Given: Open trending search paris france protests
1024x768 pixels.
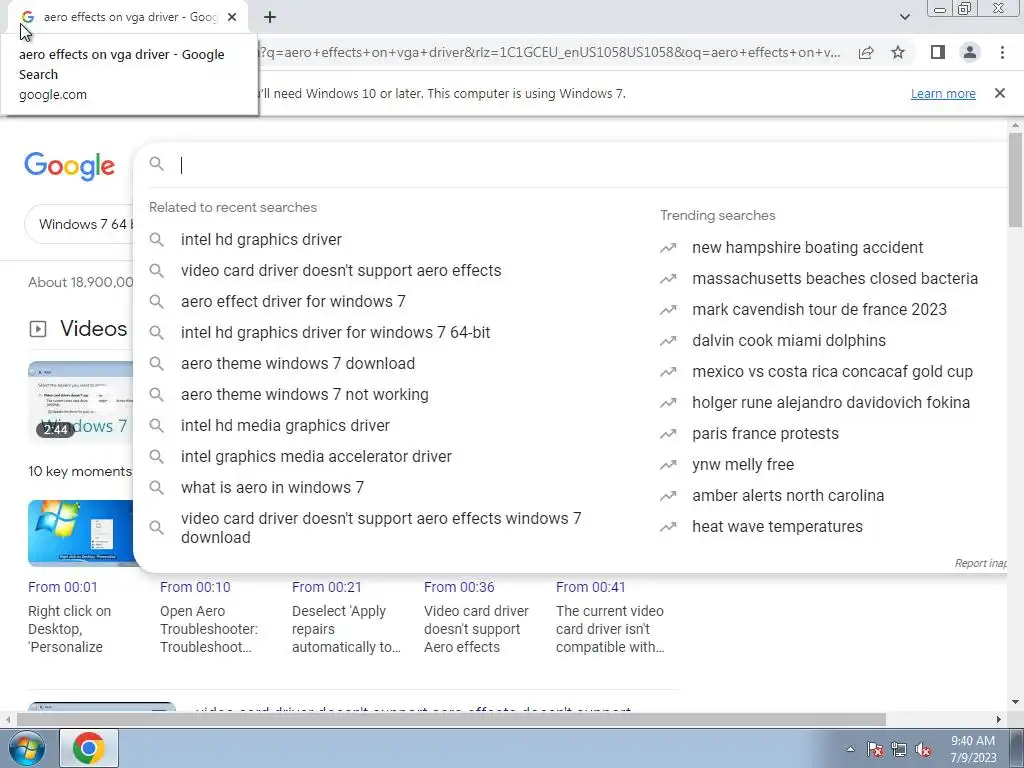Looking at the screenshot, I should point(765,434).
